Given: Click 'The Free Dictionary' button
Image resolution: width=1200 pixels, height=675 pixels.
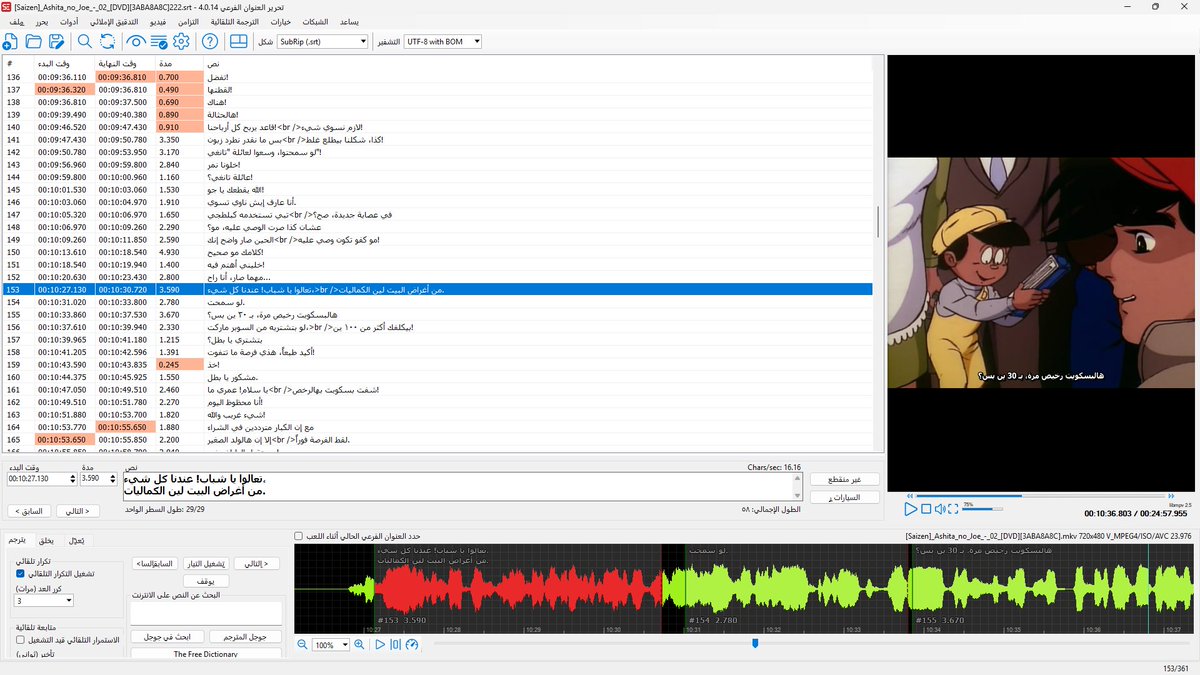Looking at the screenshot, I should pos(206,654).
